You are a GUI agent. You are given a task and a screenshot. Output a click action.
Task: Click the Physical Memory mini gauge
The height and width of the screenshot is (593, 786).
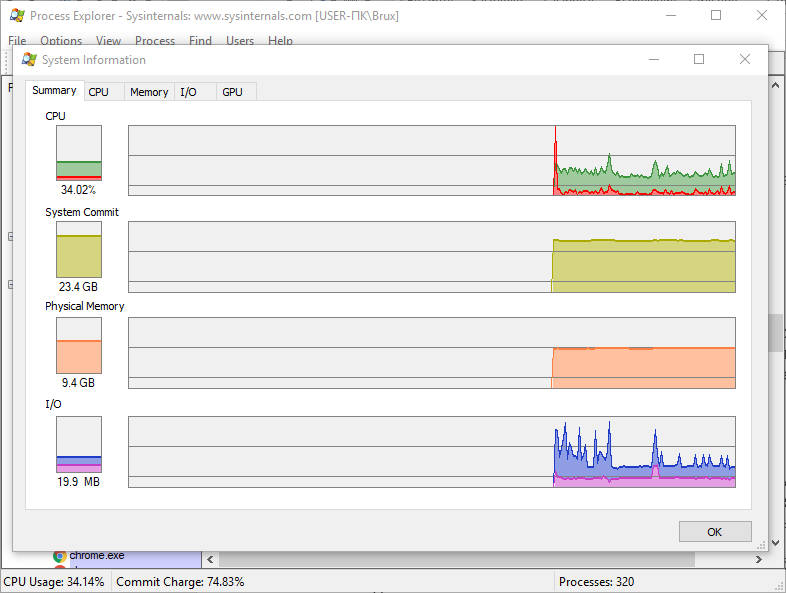[79, 345]
